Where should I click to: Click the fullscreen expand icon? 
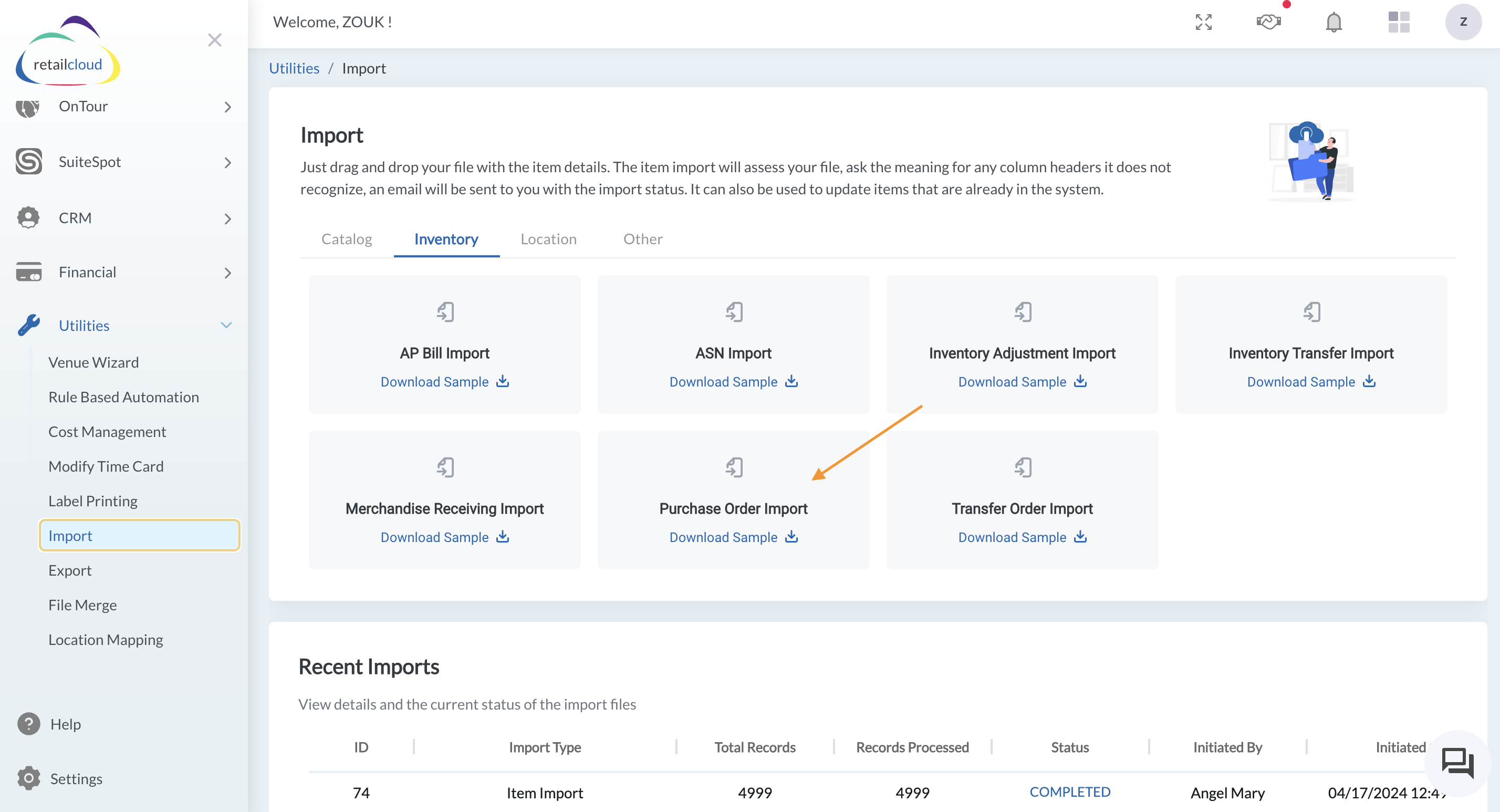pos(1203,22)
